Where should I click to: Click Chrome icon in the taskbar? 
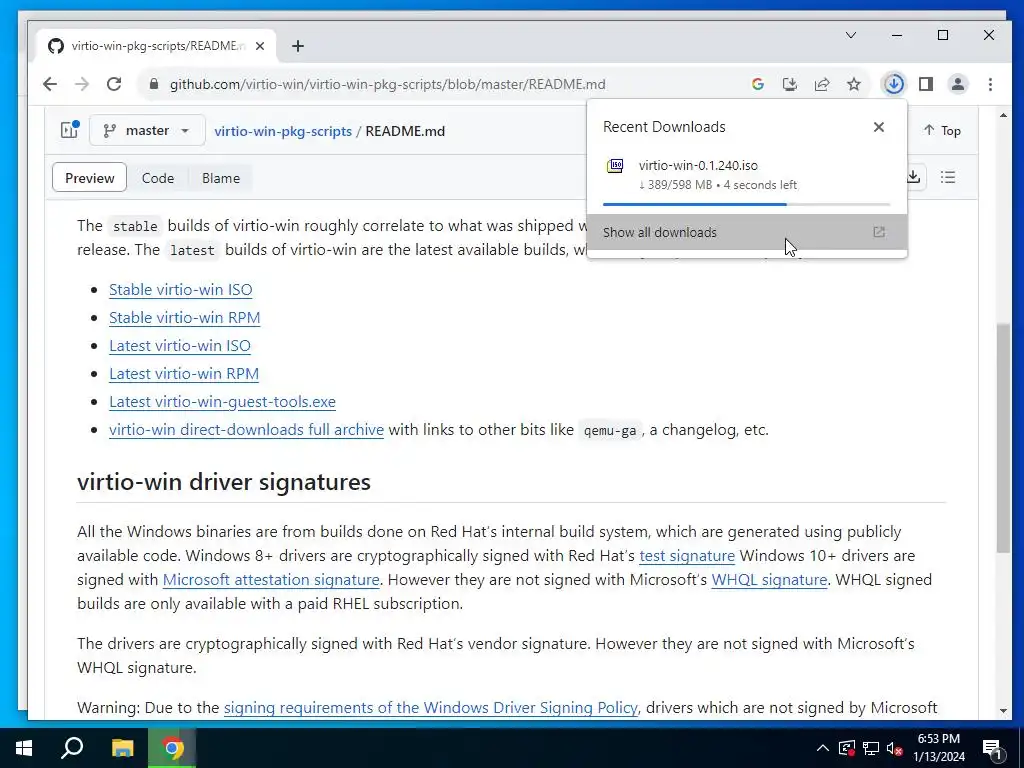[172, 748]
